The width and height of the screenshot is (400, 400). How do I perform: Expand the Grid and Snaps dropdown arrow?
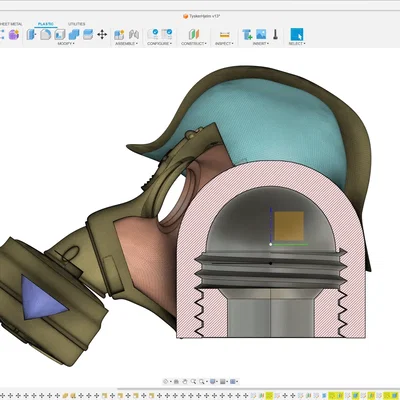point(227,382)
